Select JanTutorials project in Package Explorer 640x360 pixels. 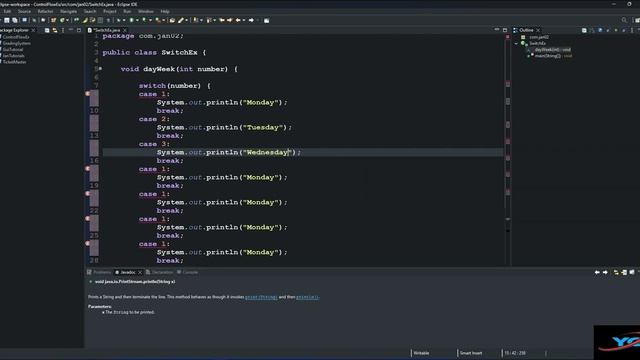[x=13, y=56]
